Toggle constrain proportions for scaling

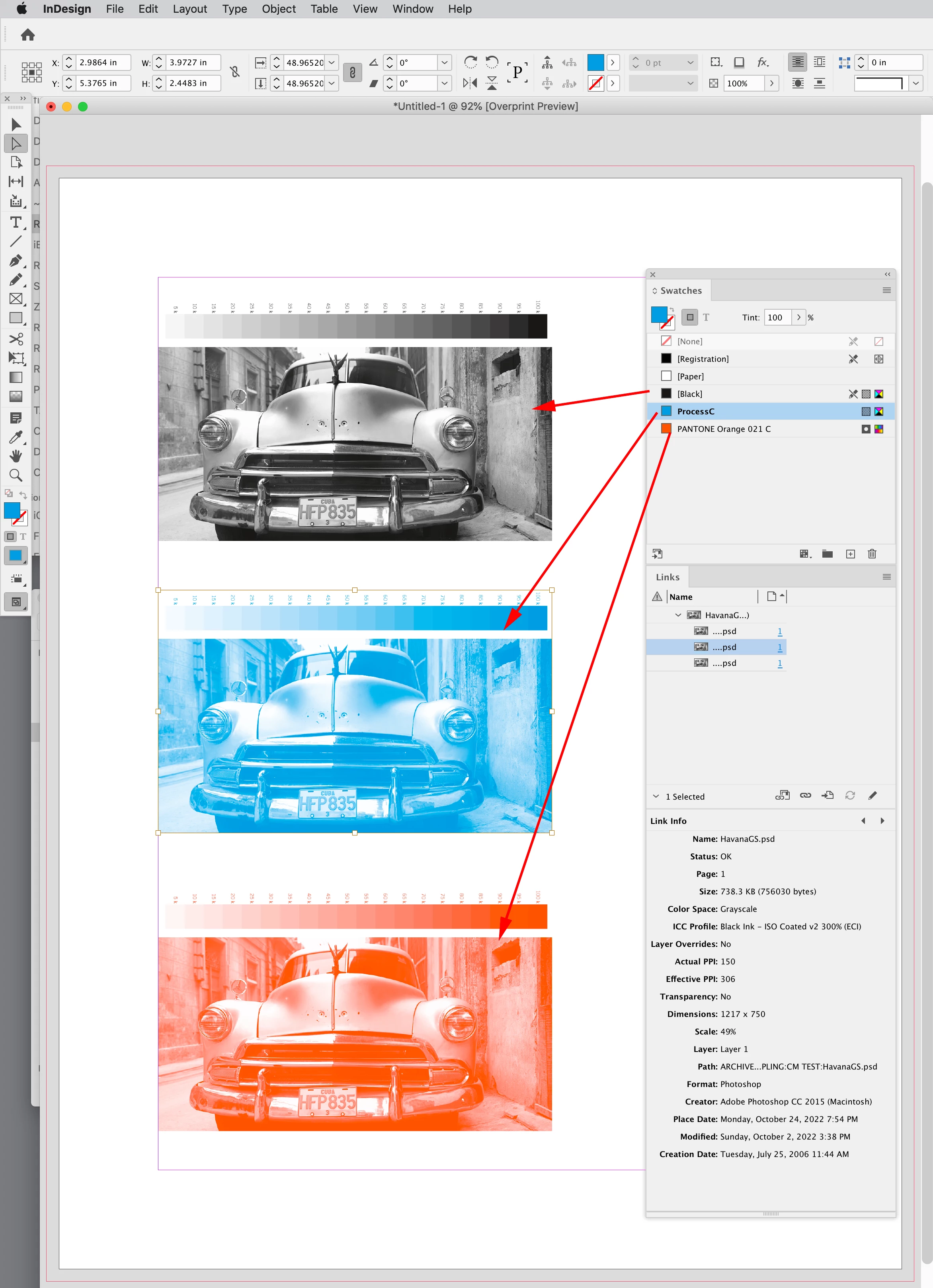tap(352, 73)
